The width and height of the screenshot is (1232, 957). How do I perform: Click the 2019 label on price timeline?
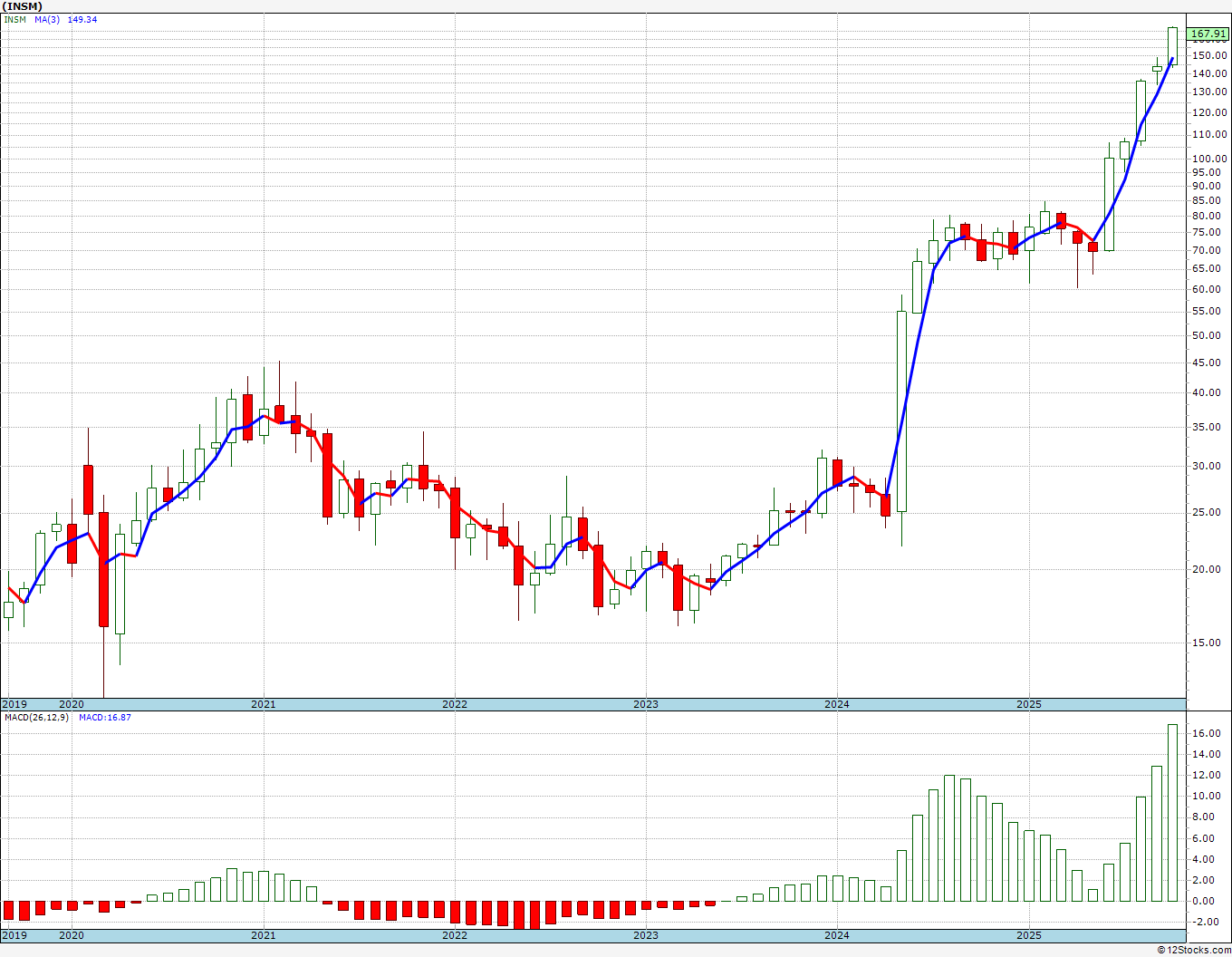point(14,704)
